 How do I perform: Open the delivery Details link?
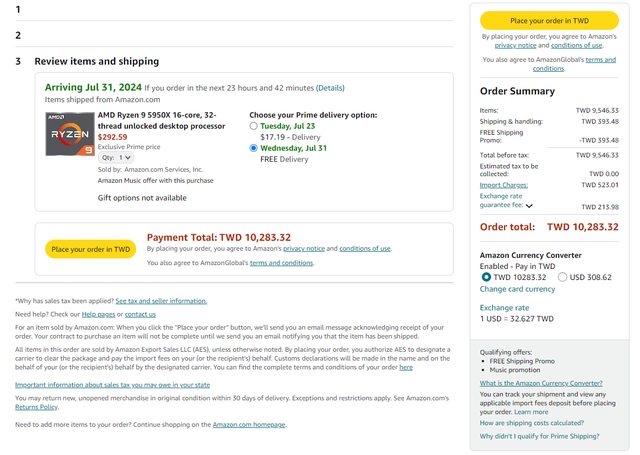330,88
